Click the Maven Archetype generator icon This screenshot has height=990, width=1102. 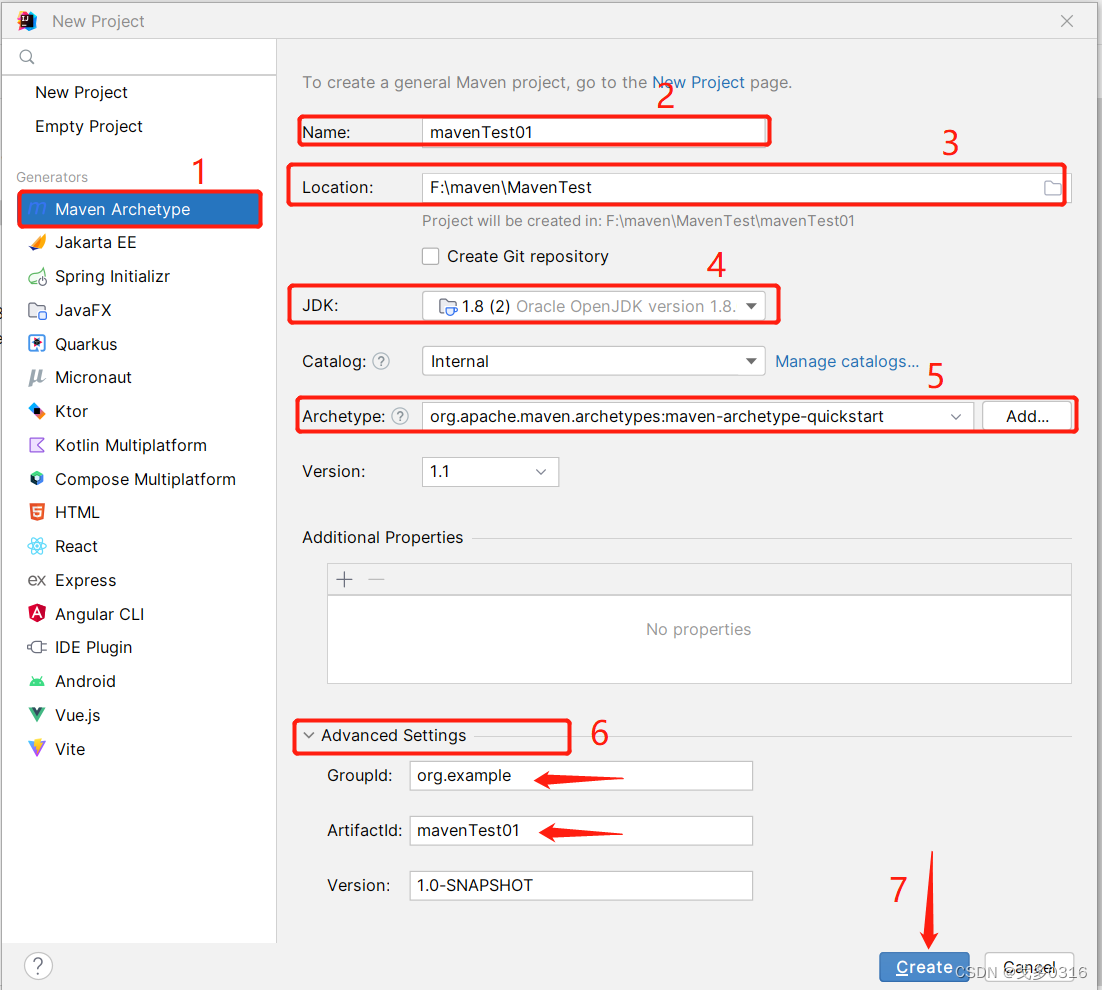coord(37,209)
